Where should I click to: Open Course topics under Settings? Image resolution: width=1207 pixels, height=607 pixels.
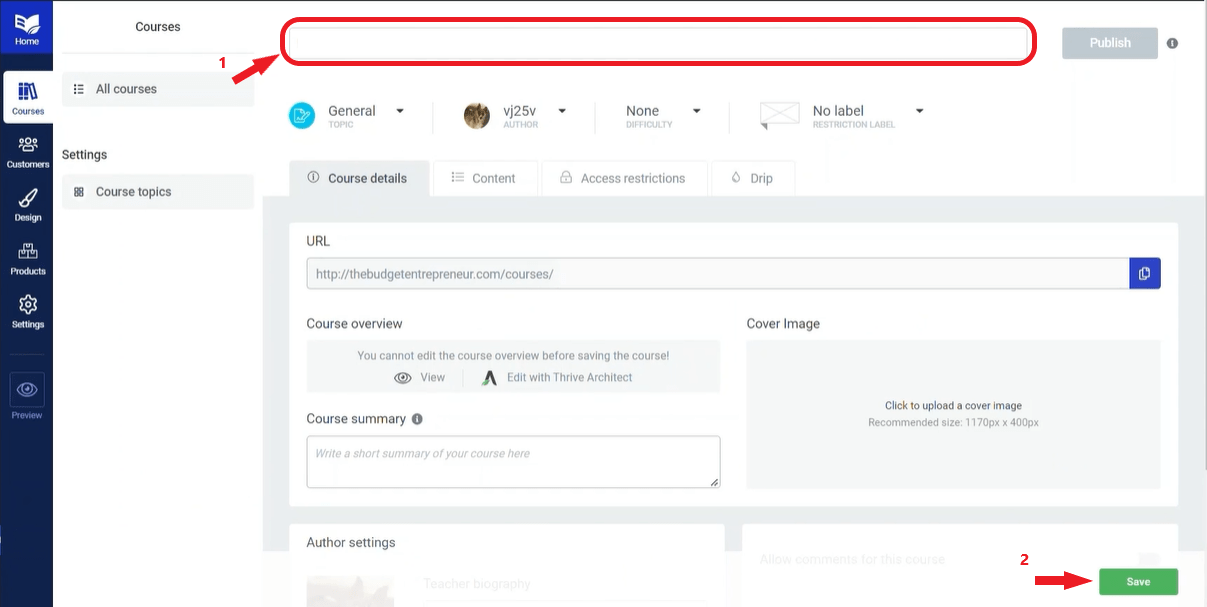158,192
